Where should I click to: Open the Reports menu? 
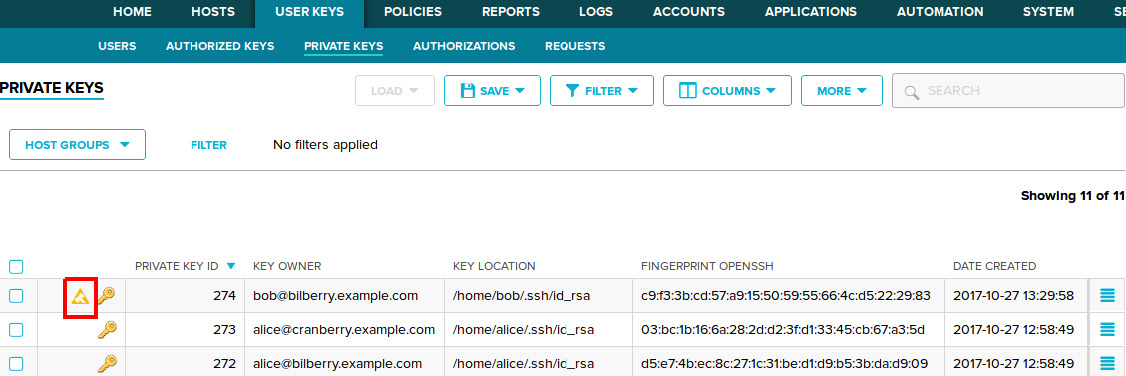[x=511, y=11]
